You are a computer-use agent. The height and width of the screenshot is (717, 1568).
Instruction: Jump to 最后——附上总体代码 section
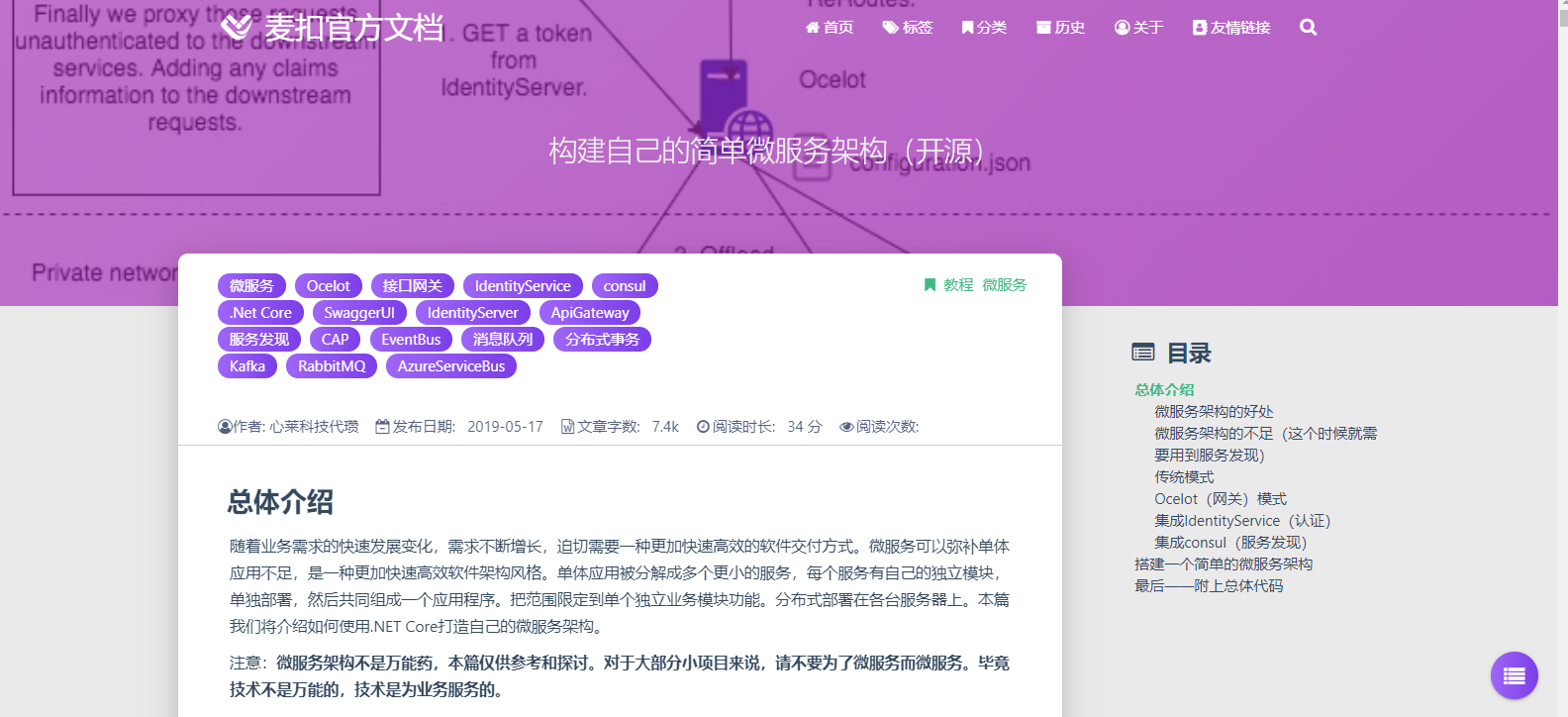coord(1209,586)
